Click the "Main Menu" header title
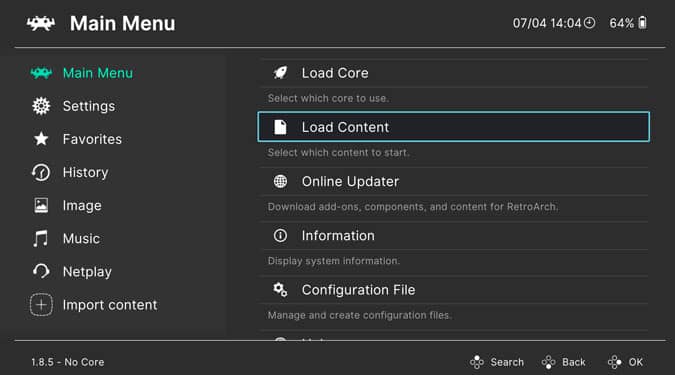This screenshot has width=675, height=375. [123, 23]
